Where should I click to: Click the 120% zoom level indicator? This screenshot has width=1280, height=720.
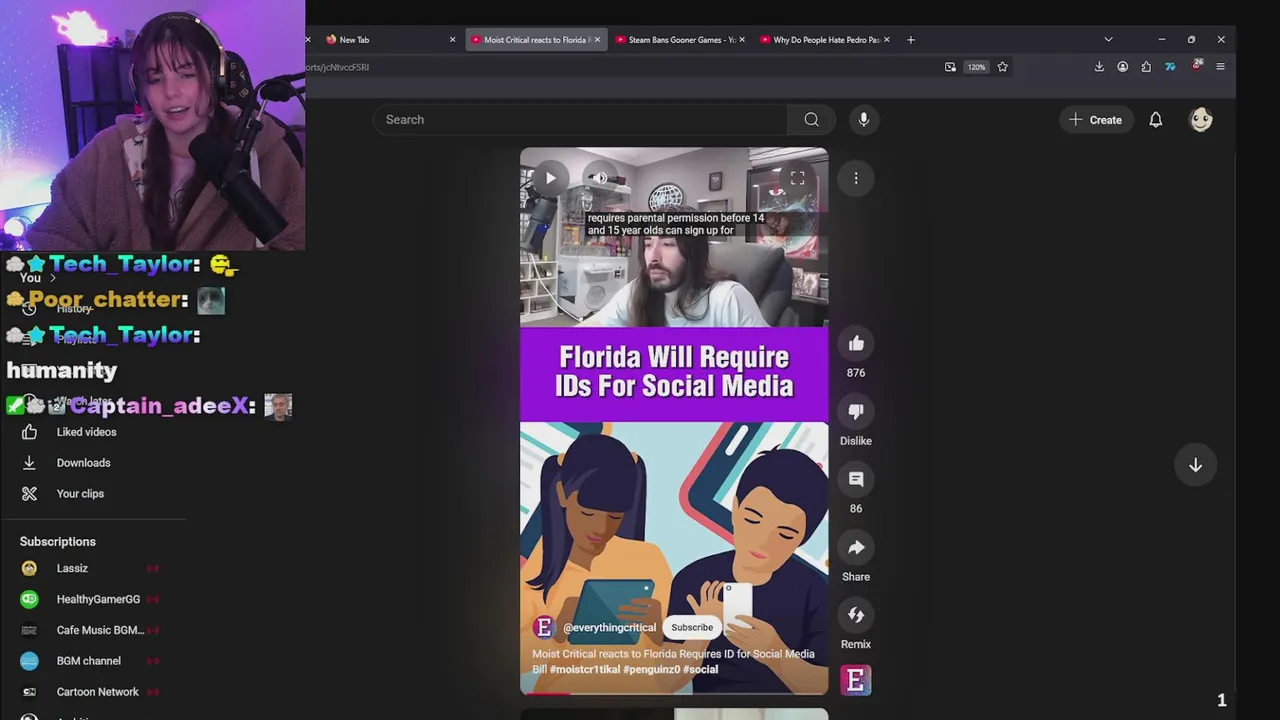coord(976,67)
